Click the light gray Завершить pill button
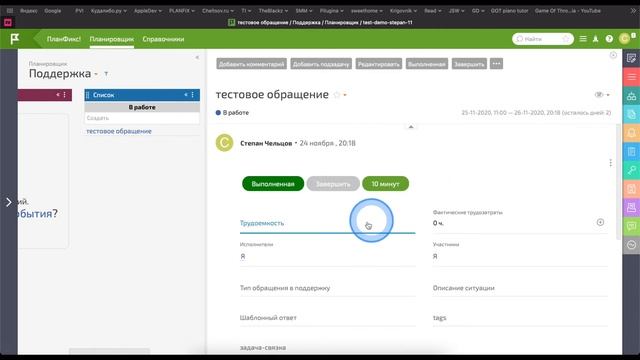This screenshot has height=360, width=640. click(x=333, y=184)
